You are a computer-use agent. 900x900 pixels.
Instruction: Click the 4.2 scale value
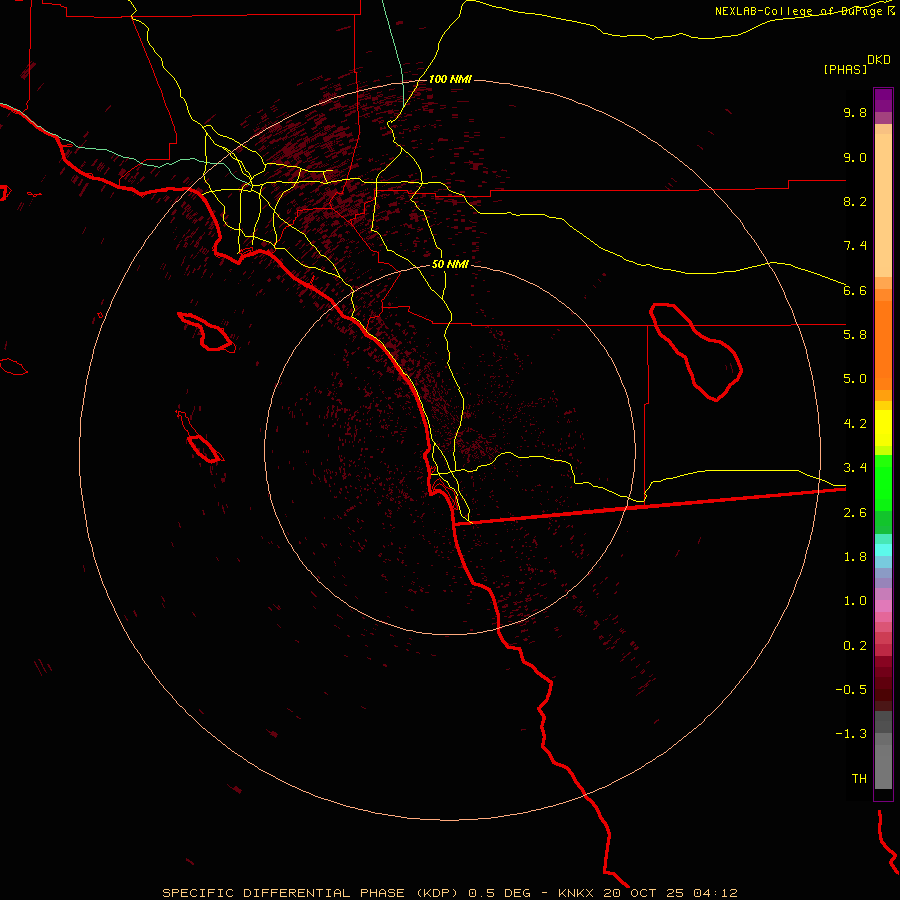[x=855, y=424]
